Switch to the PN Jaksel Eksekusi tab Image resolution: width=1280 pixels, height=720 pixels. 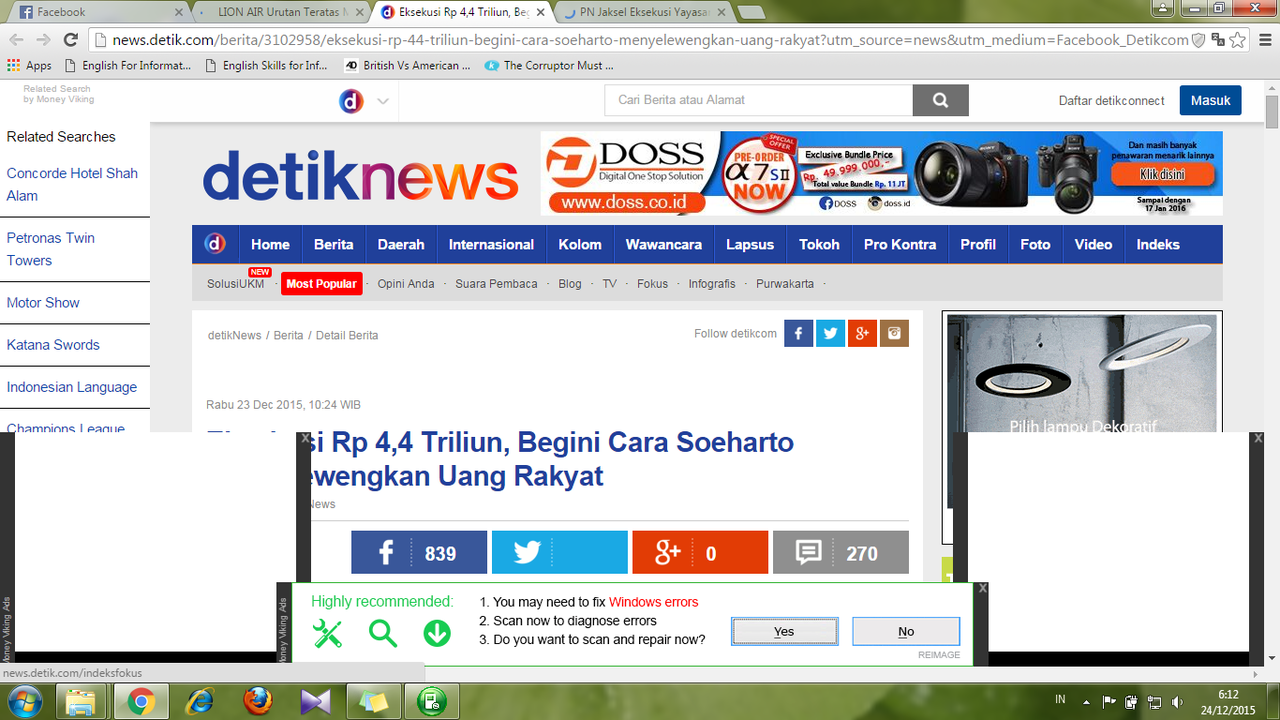[x=645, y=12]
